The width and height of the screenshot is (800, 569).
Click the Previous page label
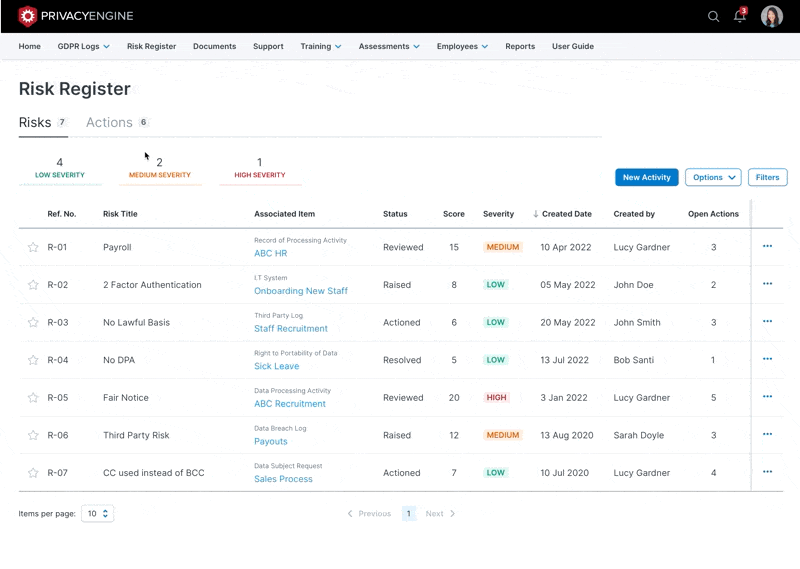click(x=374, y=514)
